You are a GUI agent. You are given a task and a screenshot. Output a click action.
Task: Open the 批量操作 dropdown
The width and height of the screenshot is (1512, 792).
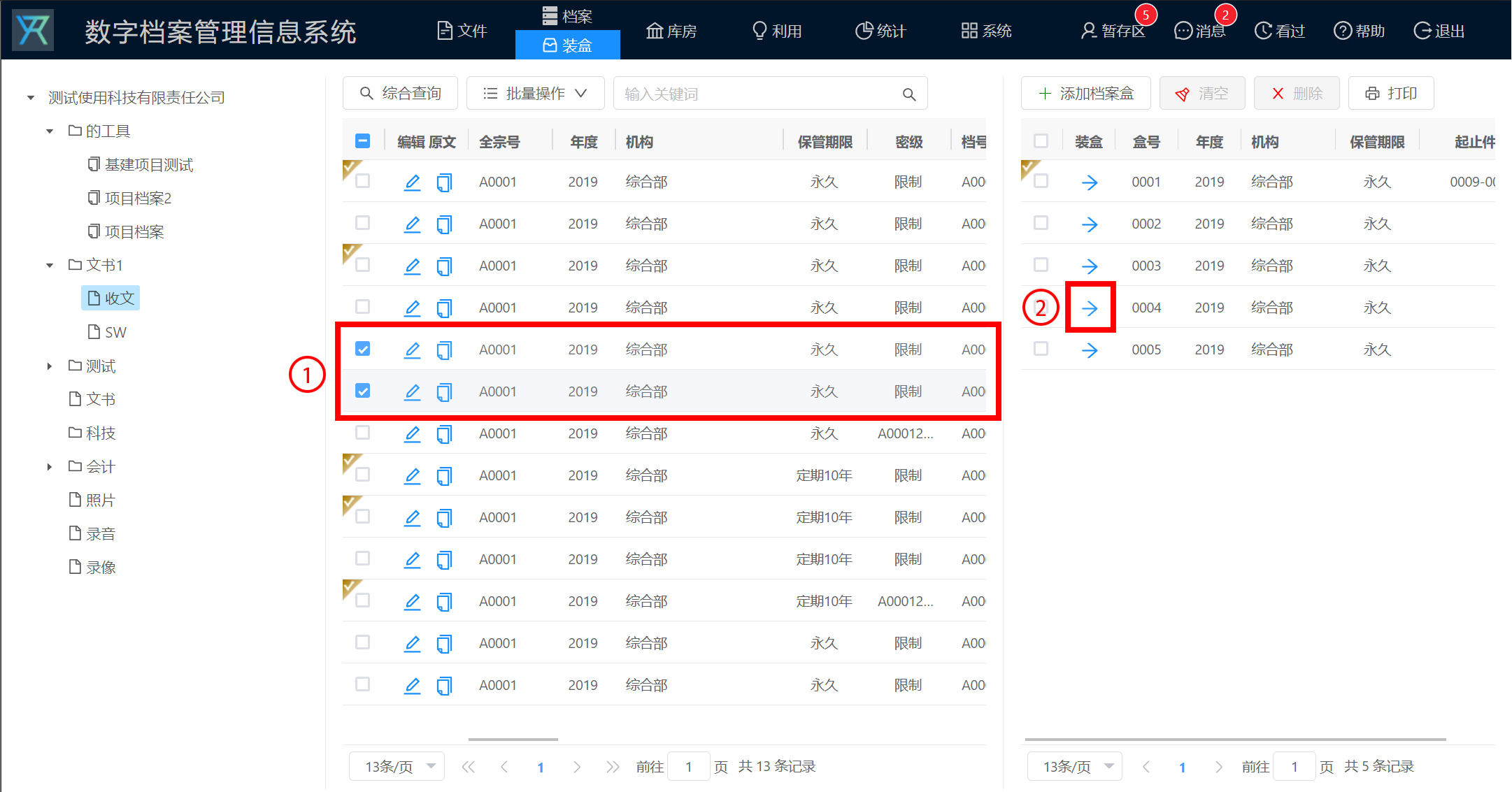pyautogui.click(x=536, y=93)
